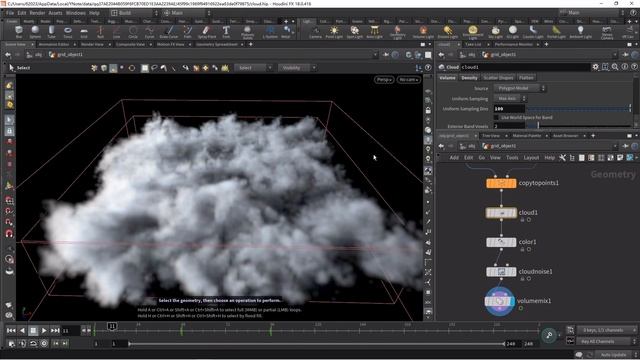Viewport: 640px width, 360px height.
Task: Add an Environment Light from the shelf
Action: click(x=473, y=31)
